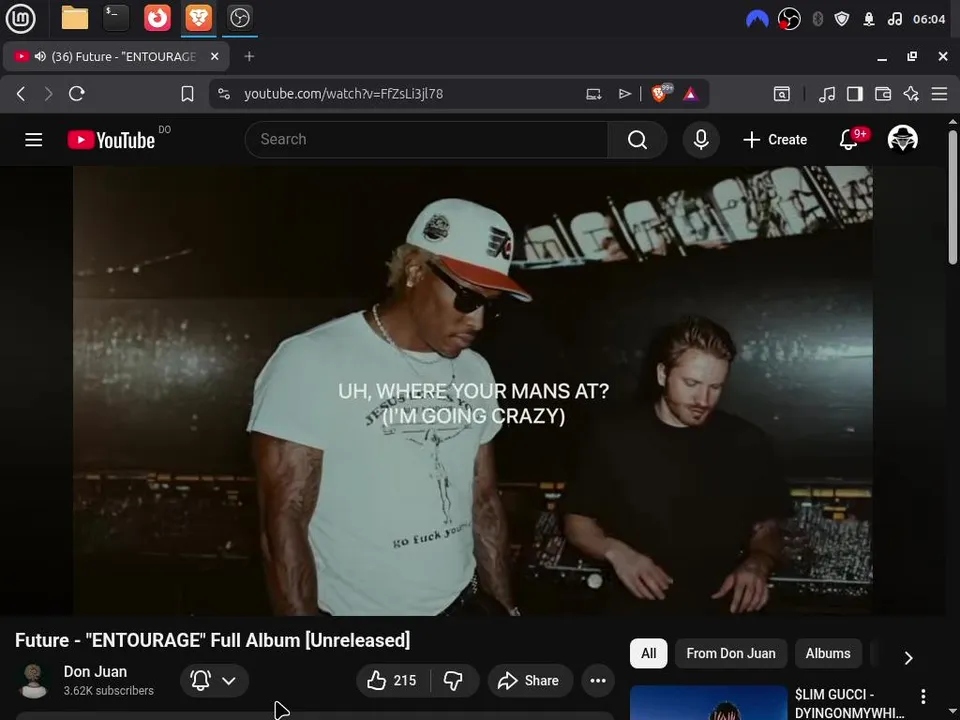Select the From Don Juan chip

(730, 653)
